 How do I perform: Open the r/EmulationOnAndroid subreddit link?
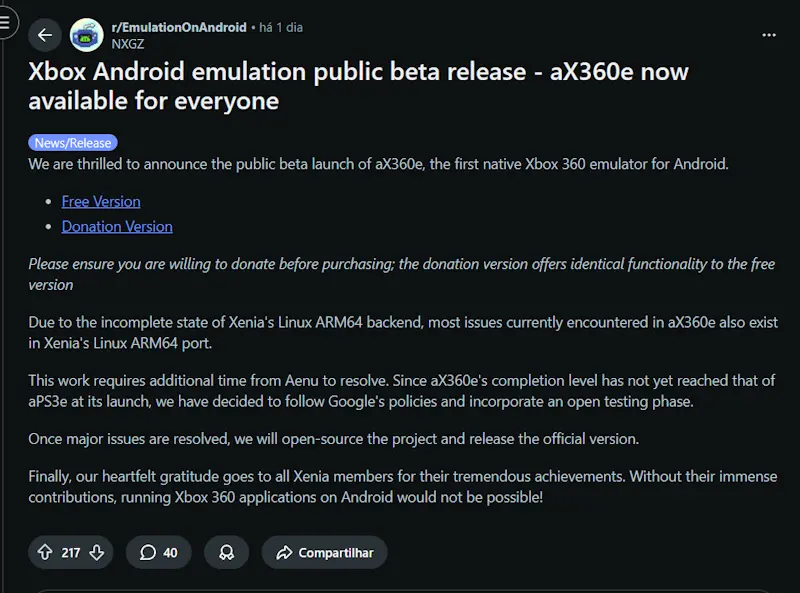click(x=179, y=27)
